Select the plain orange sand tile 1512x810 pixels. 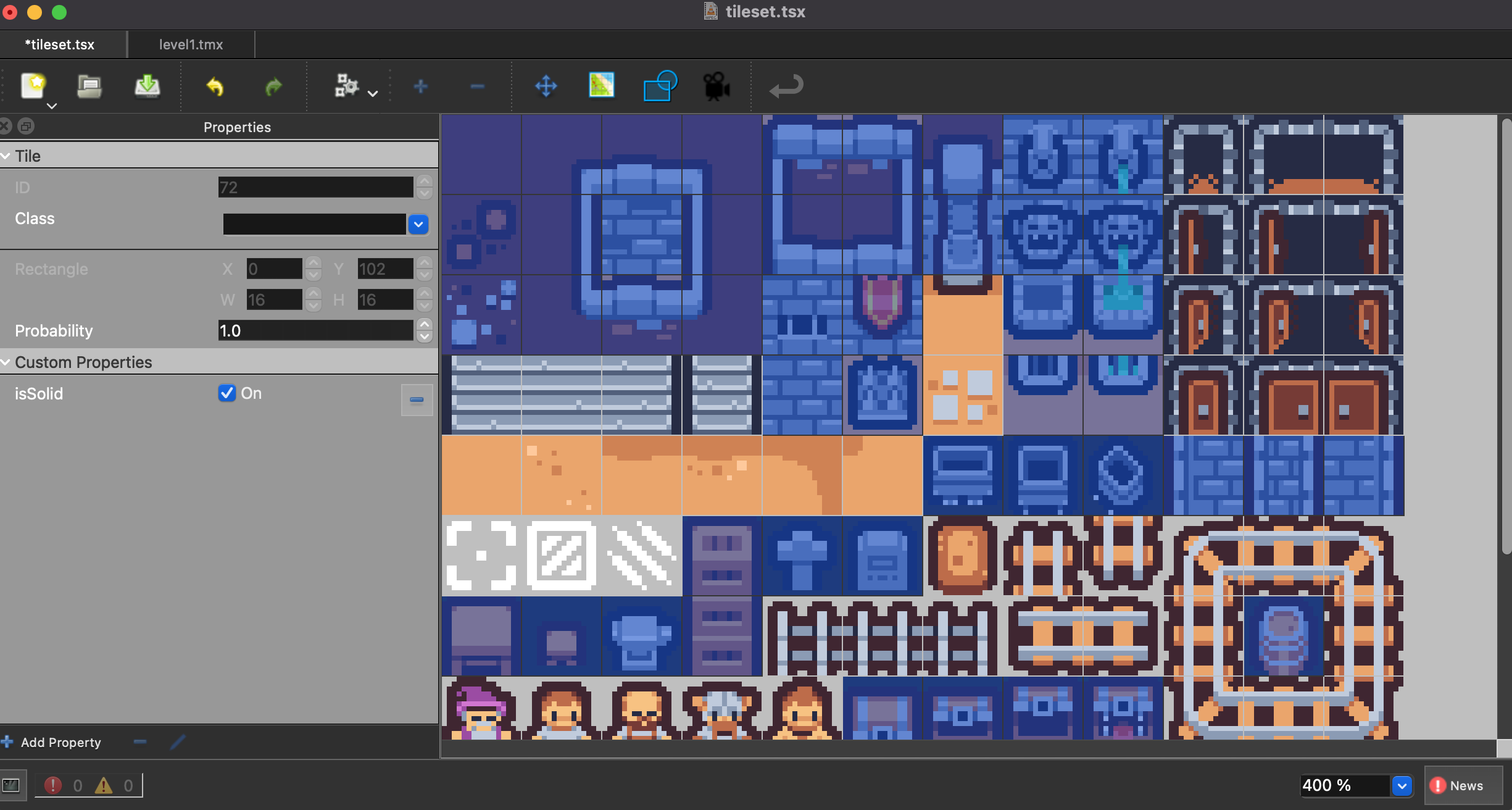click(481, 475)
